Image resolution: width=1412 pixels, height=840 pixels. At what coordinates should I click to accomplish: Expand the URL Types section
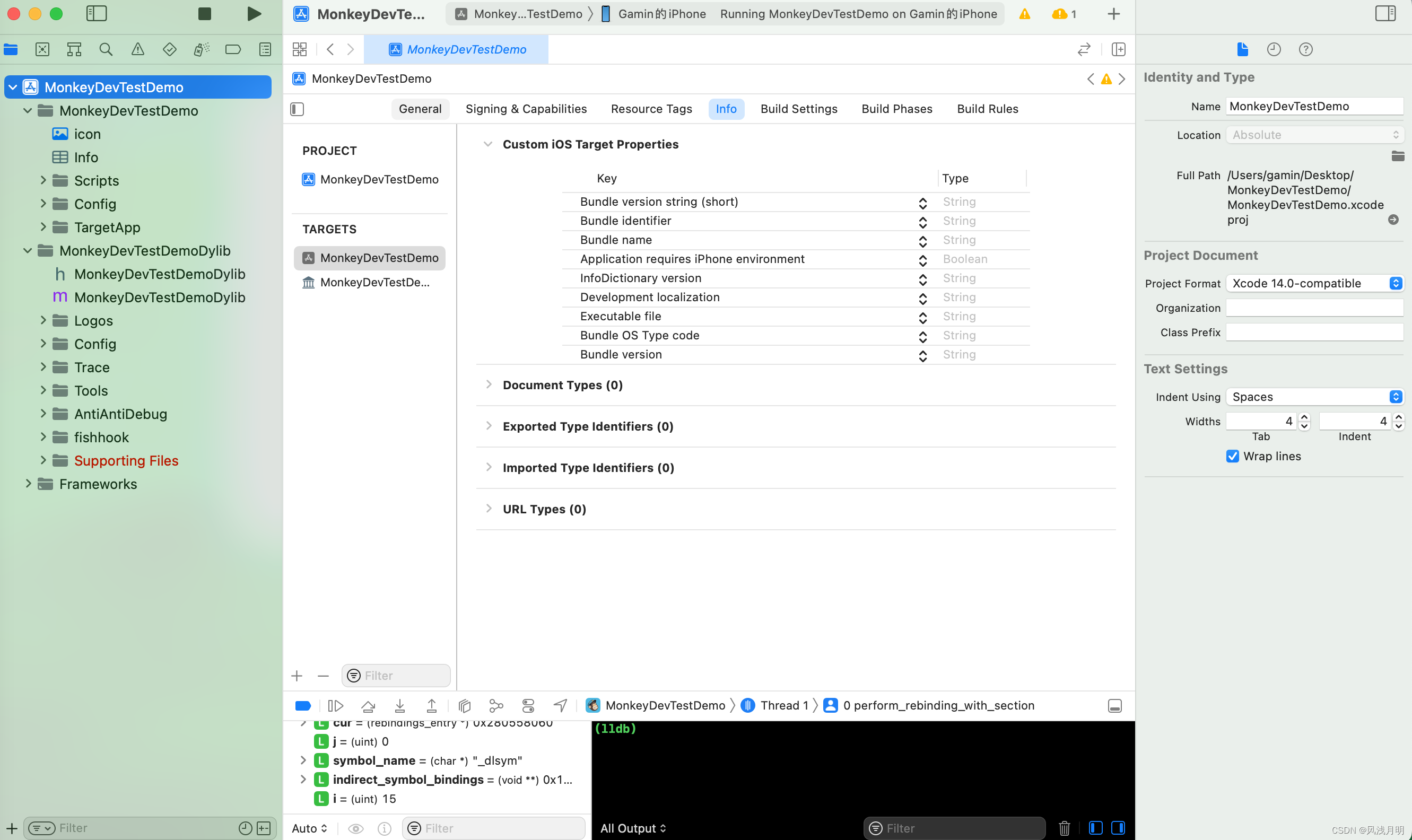pos(489,509)
